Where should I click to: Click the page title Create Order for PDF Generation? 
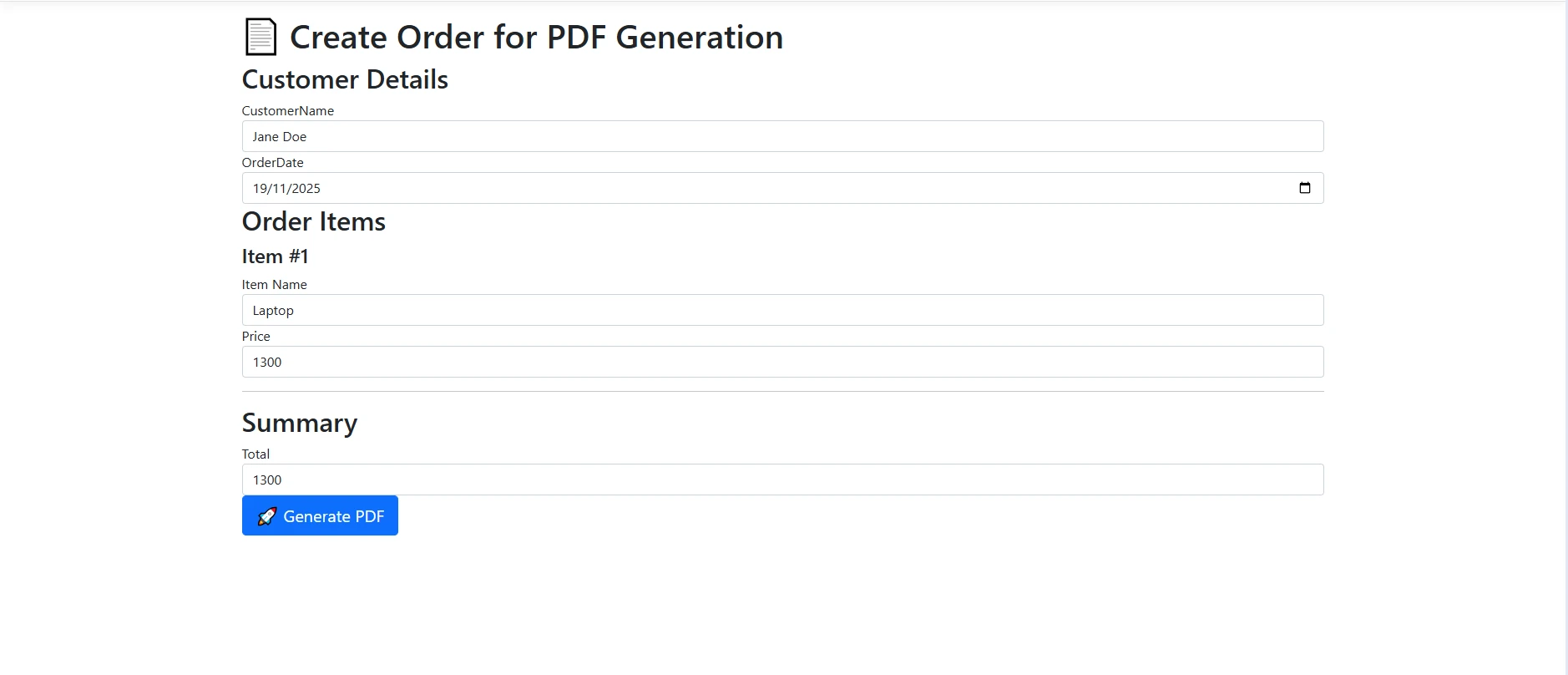[x=535, y=37]
